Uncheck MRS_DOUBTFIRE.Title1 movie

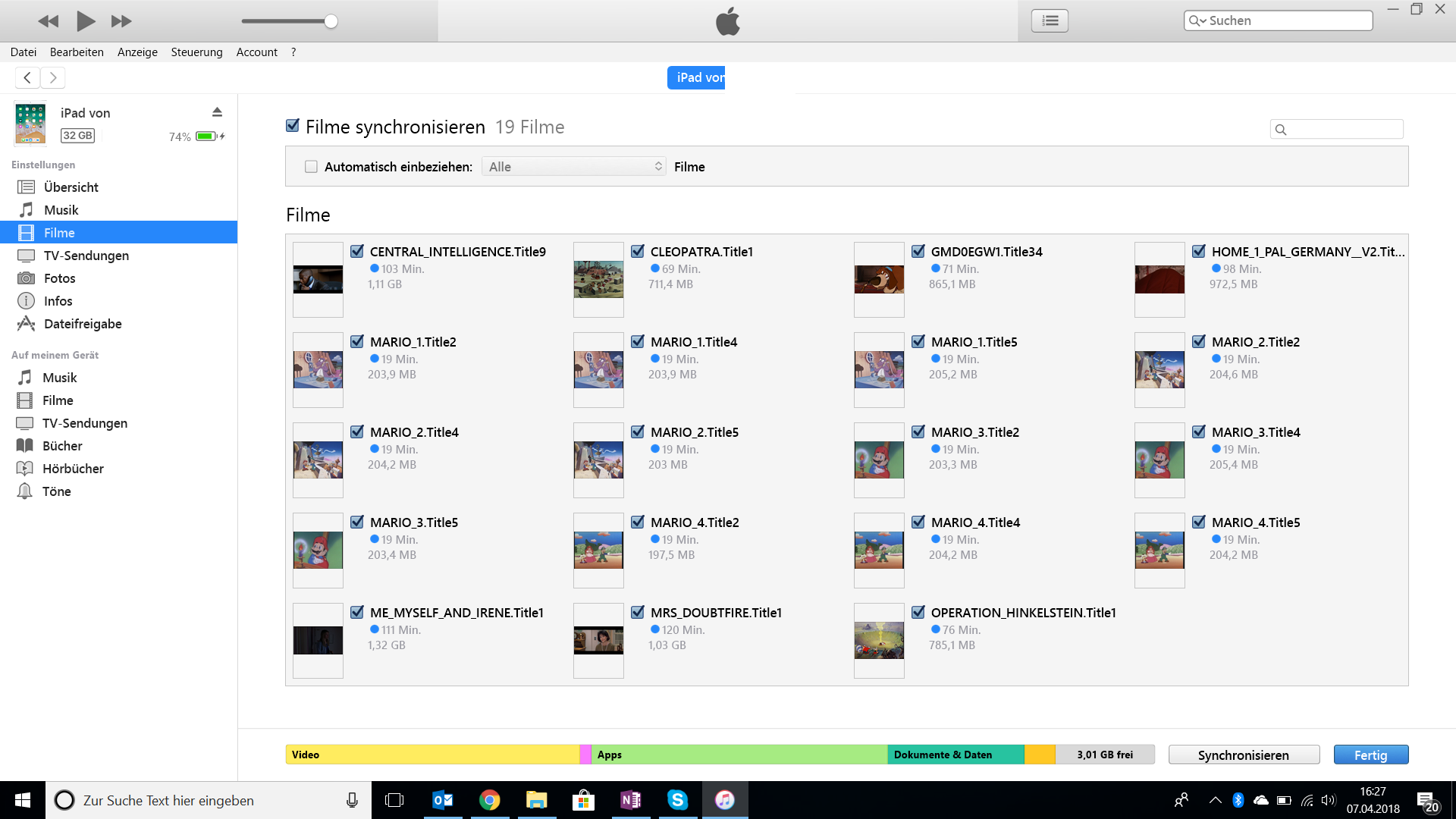coord(638,612)
